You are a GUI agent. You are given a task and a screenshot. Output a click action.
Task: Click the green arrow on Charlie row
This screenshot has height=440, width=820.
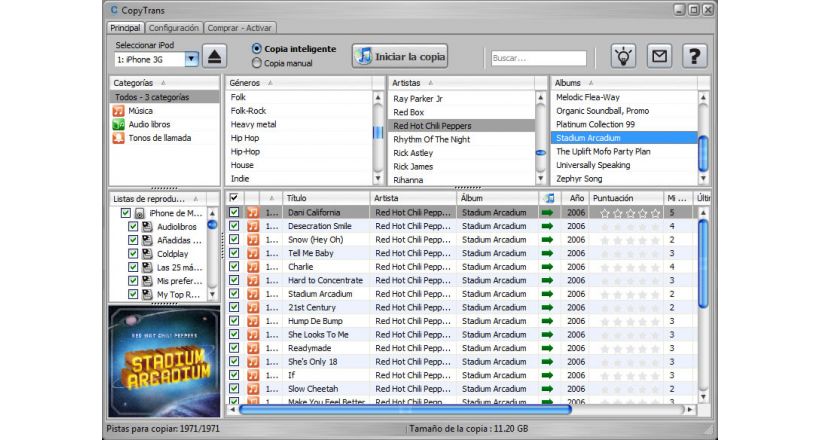[x=548, y=267]
